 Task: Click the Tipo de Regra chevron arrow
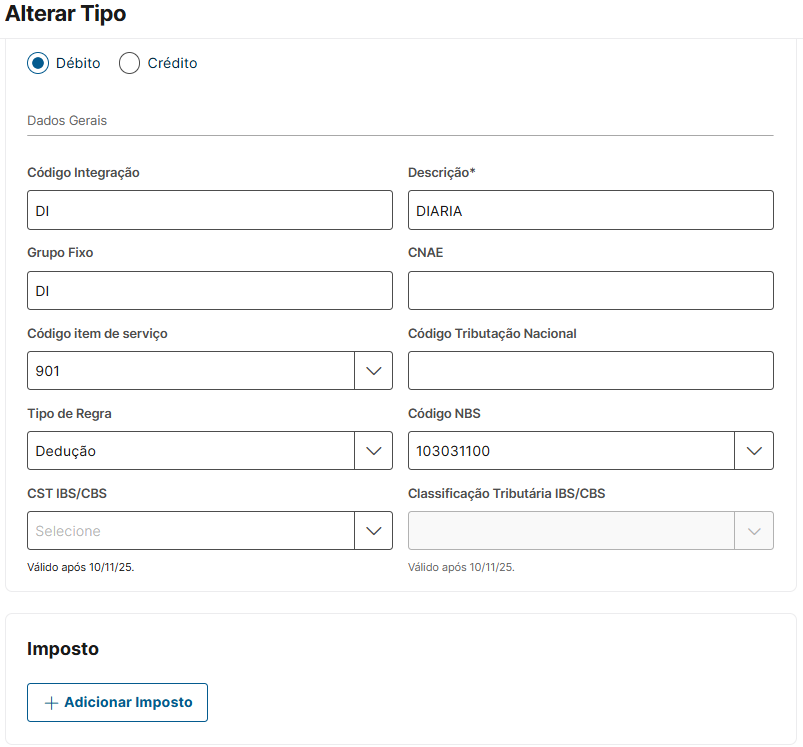373,451
